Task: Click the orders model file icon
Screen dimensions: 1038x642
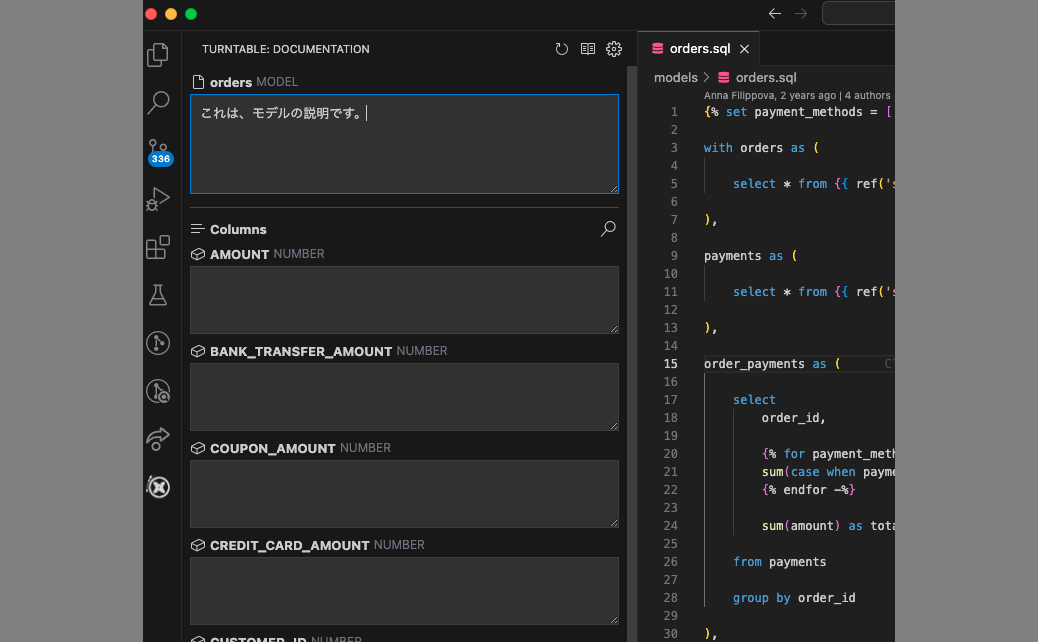Action: click(x=198, y=82)
